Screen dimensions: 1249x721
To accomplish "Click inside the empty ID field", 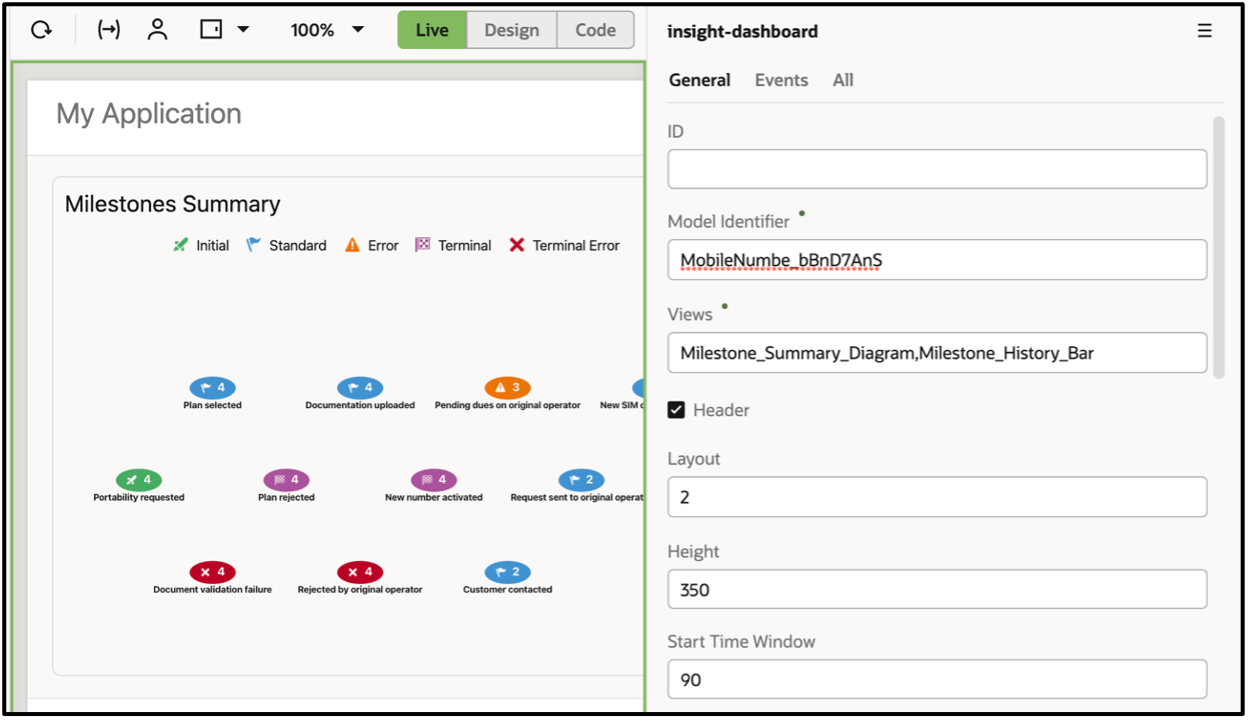I will tap(937, 168).
